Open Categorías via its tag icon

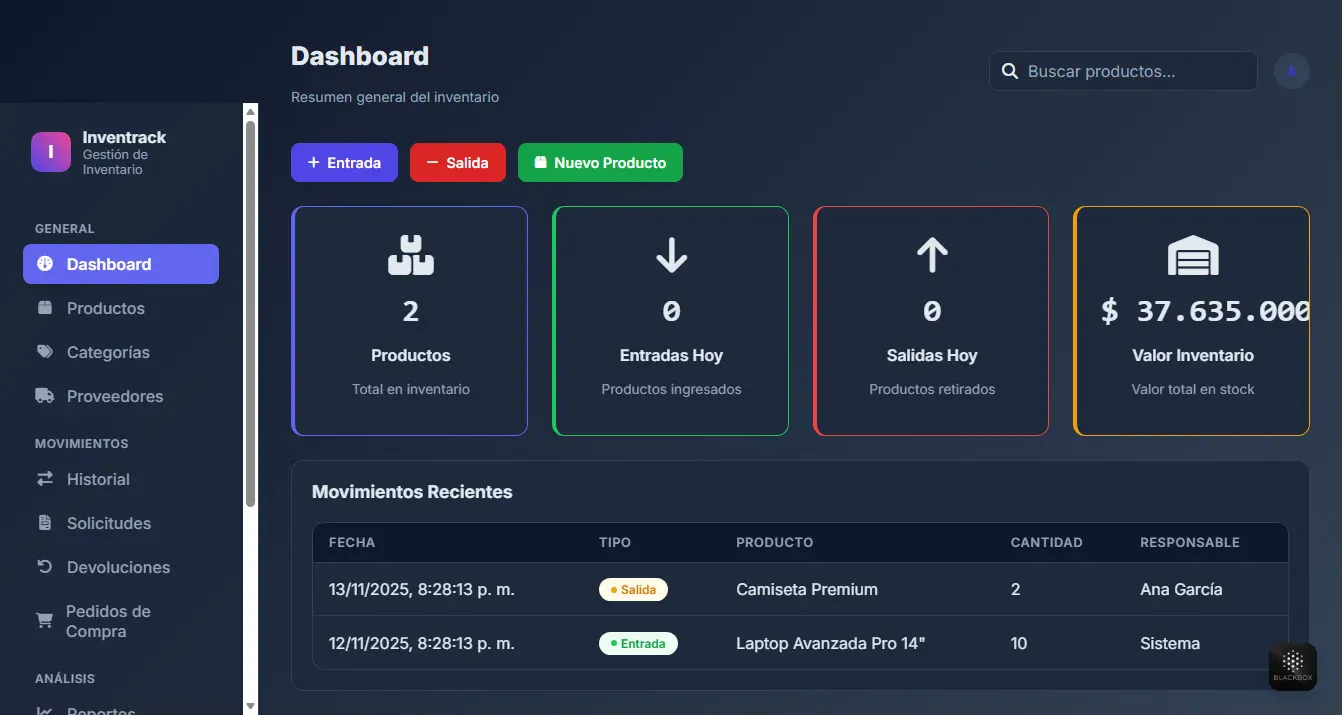[x=44, y=352]
